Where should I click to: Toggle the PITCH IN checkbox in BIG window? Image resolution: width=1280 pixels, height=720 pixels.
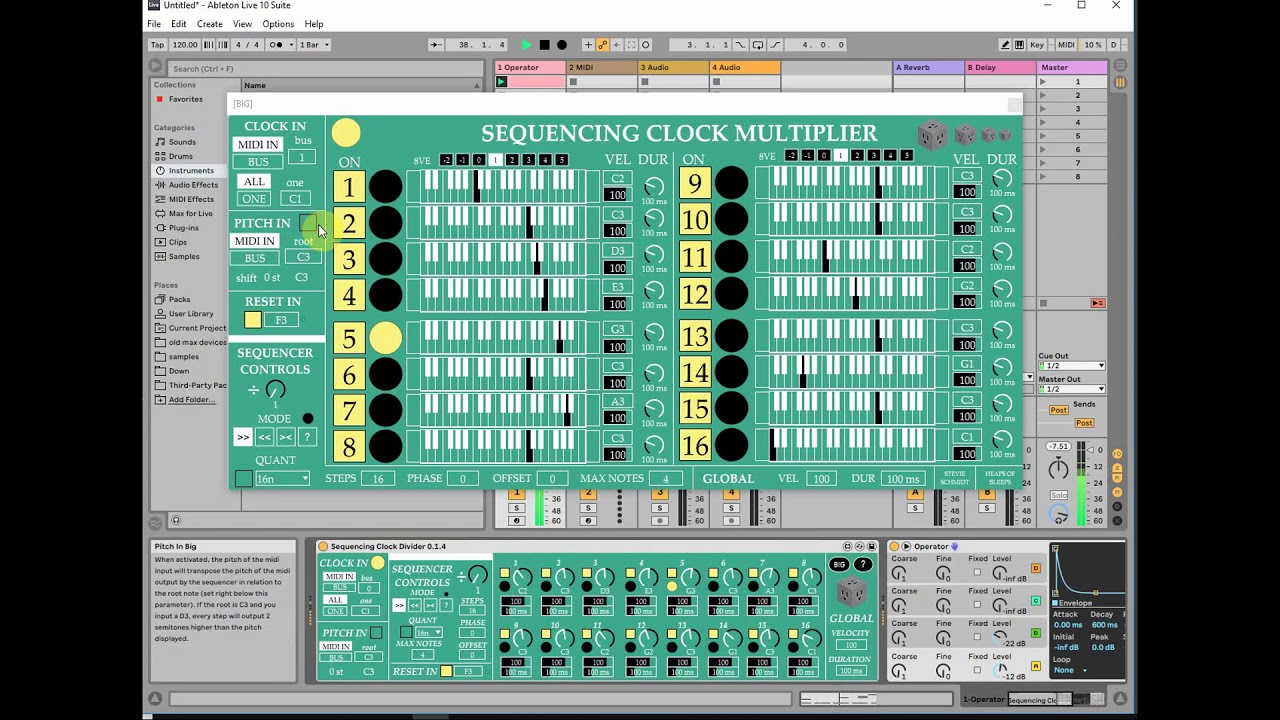307,223
